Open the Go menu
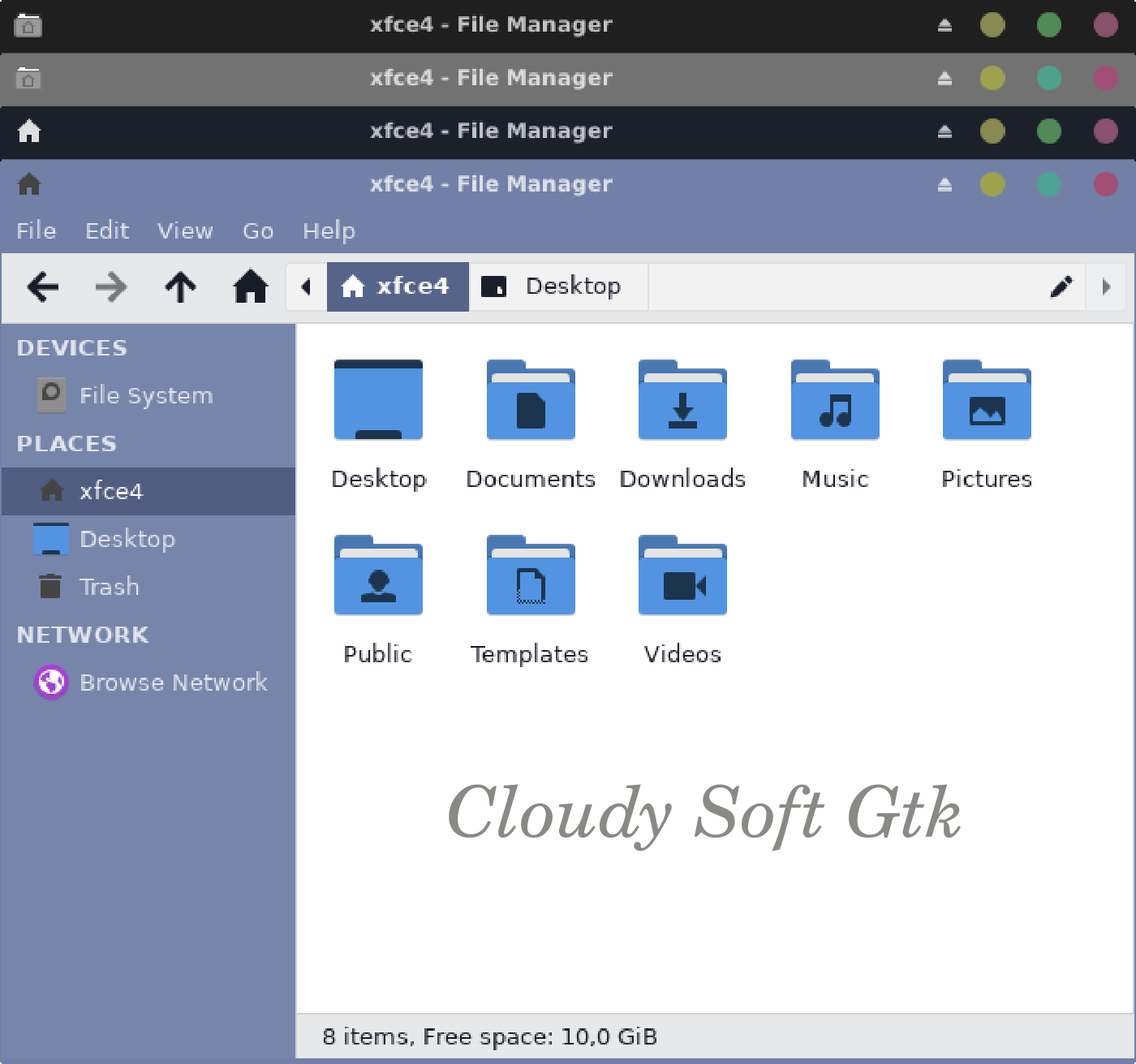Image resolution: width=1136 pixels, height=1064 pixels. click(258, 230)
